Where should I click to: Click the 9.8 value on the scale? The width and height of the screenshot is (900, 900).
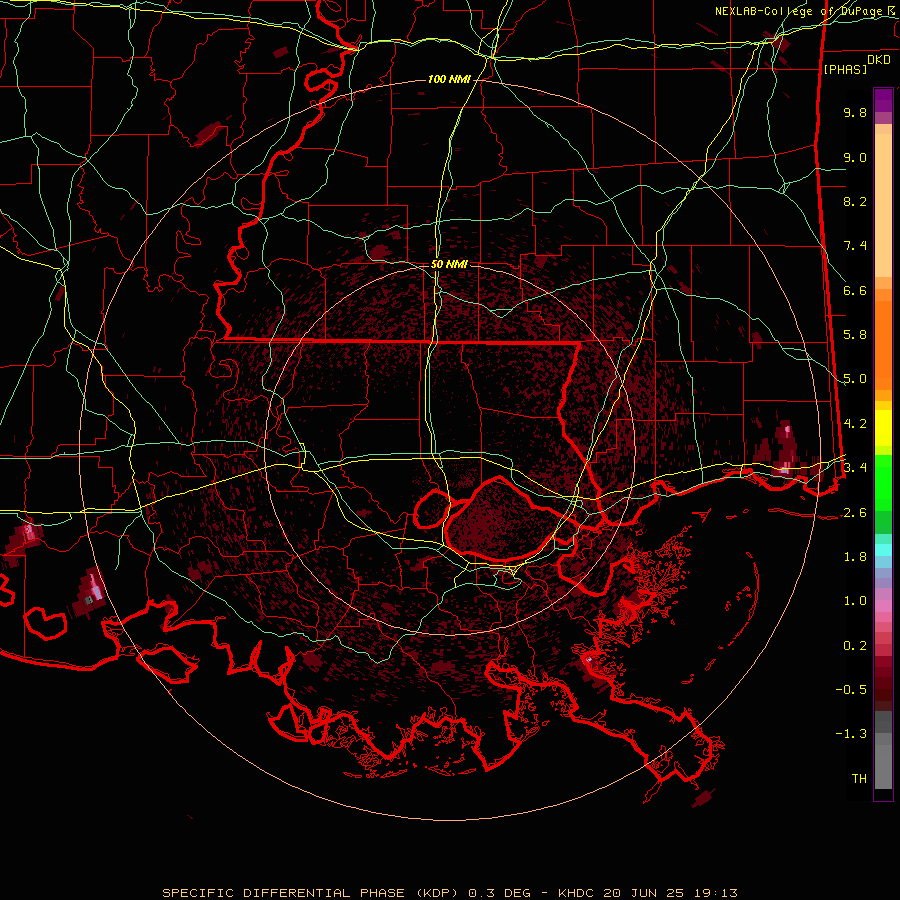tap(855, 112)
